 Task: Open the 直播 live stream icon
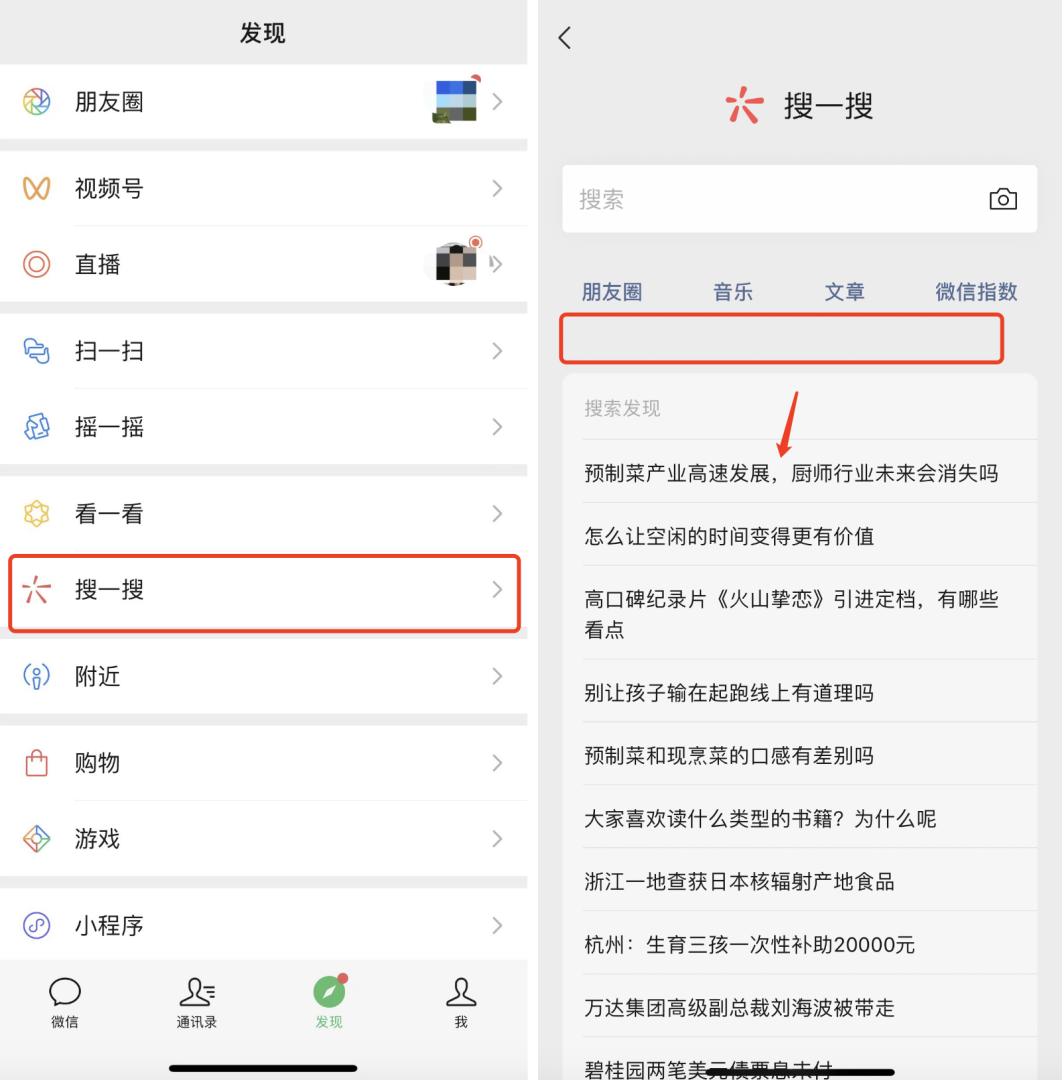36,264
